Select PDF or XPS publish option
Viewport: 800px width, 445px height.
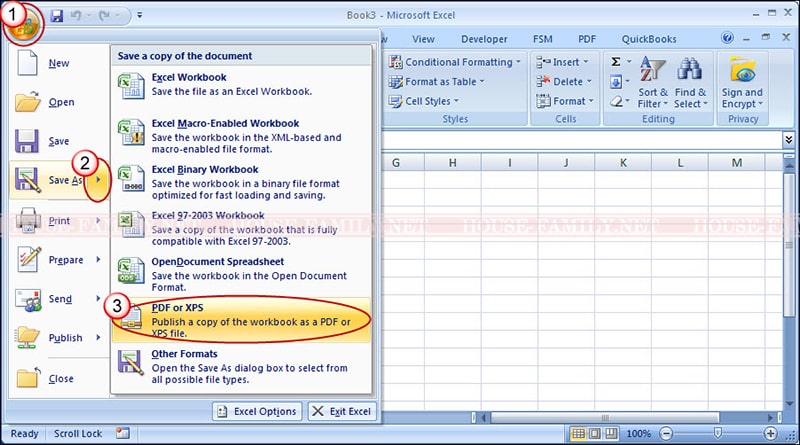(x=241, y=320)
